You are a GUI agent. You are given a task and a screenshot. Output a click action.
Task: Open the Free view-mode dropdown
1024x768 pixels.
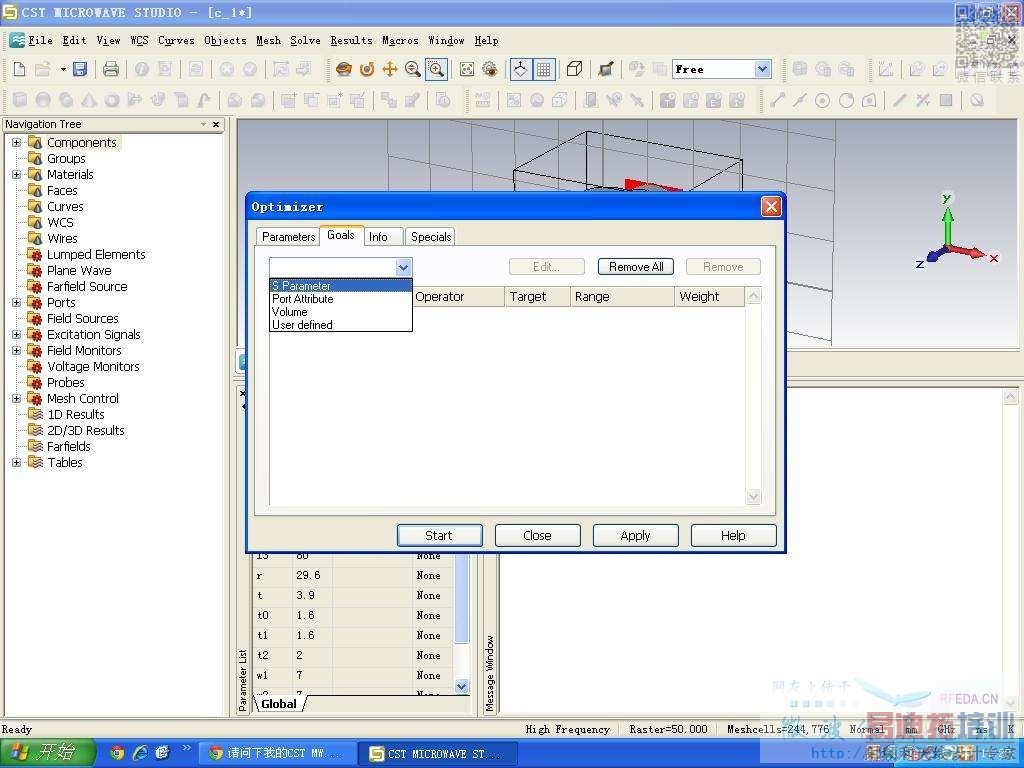point(762,69)
